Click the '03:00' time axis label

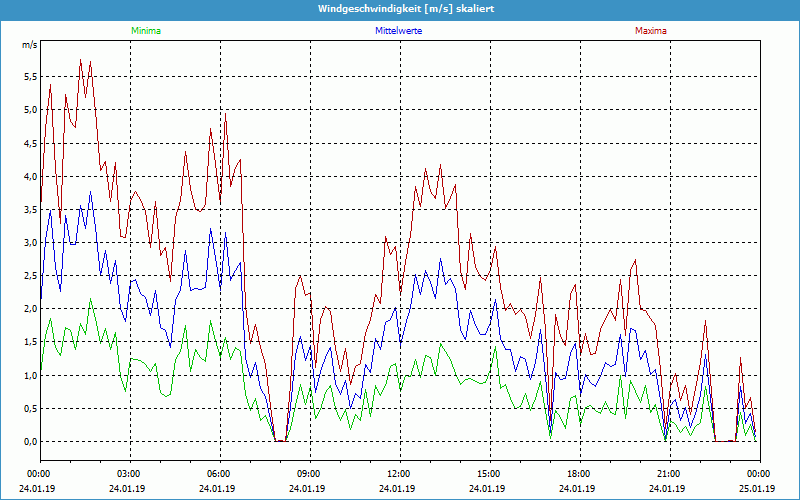pyautogui.click(x=131, y=474)
